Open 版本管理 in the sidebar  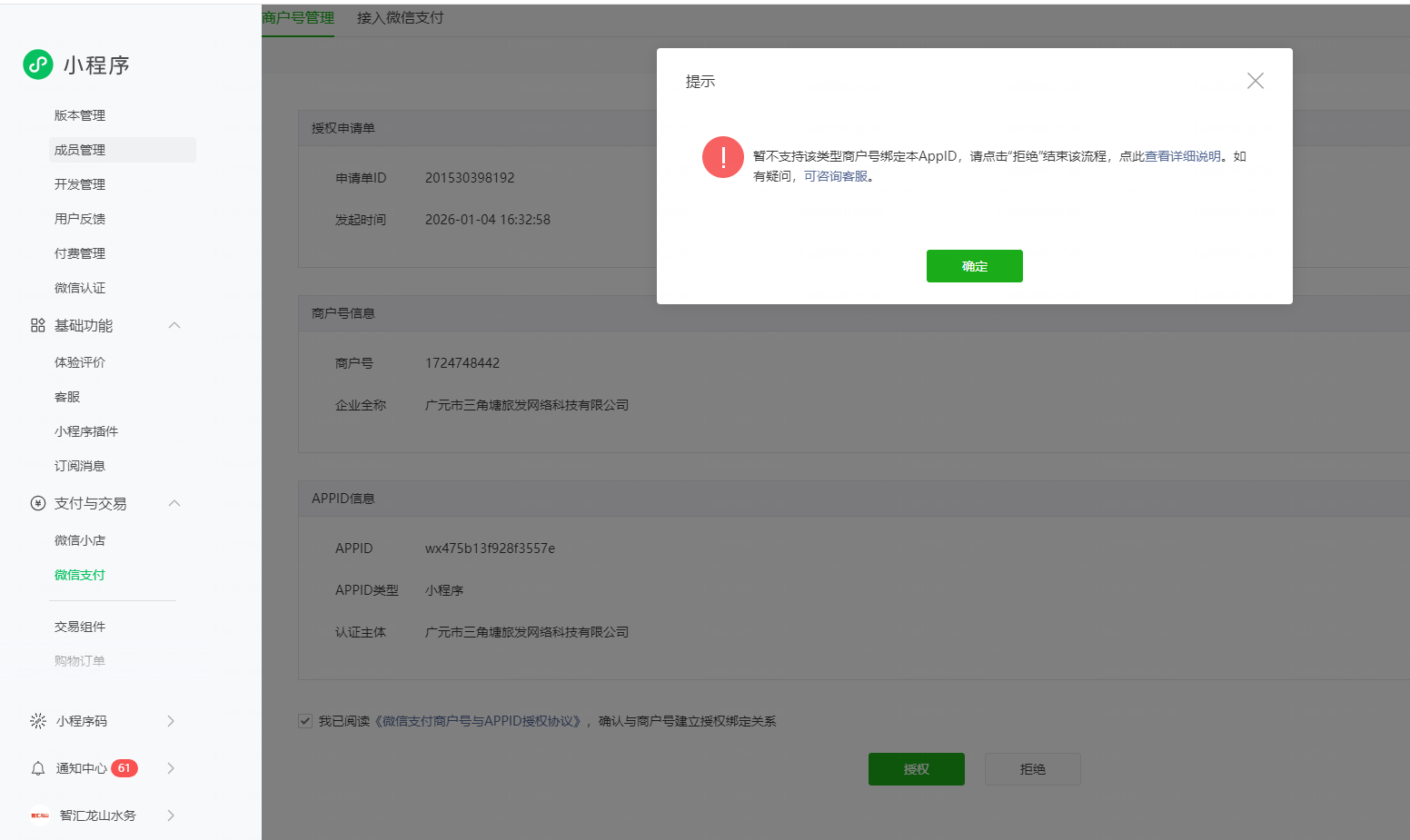coord(80,115)
